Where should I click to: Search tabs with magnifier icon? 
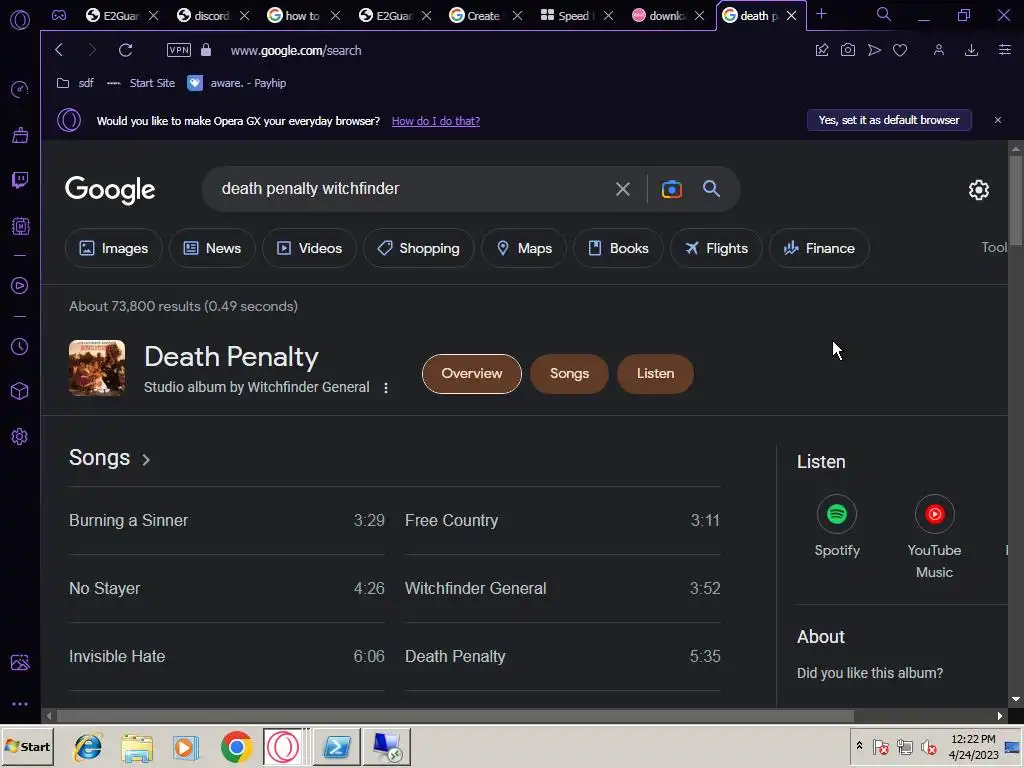pos(883,14)
